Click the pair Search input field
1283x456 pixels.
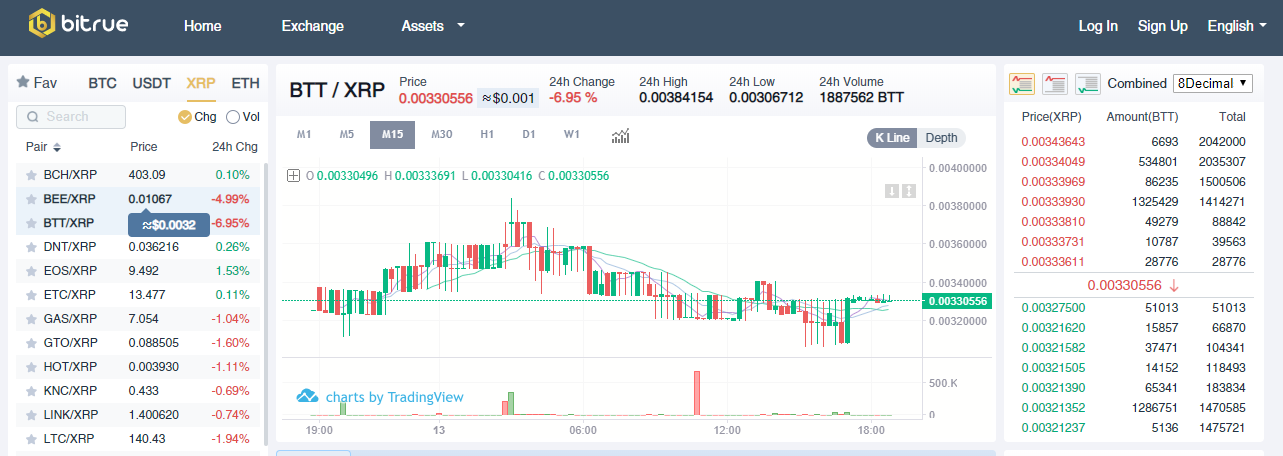(71, 117)
